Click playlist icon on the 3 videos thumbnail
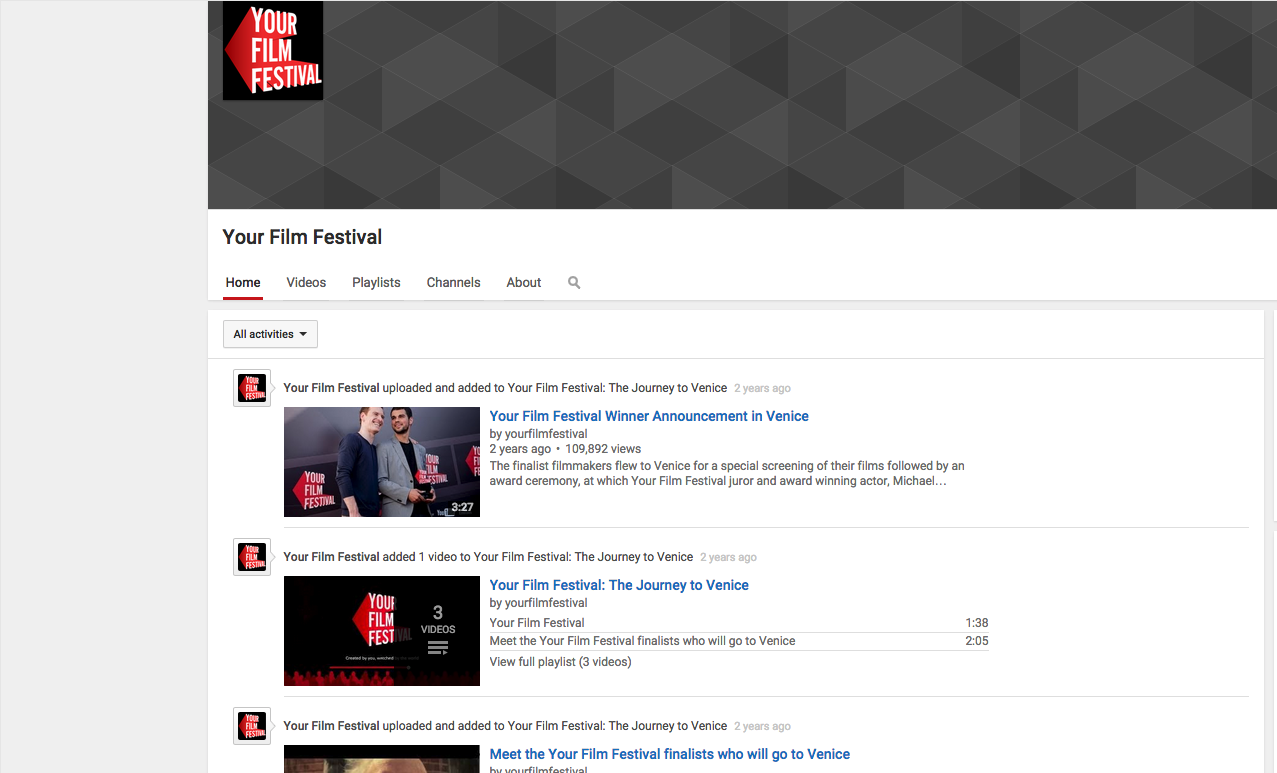 click(x=438, y=648)
